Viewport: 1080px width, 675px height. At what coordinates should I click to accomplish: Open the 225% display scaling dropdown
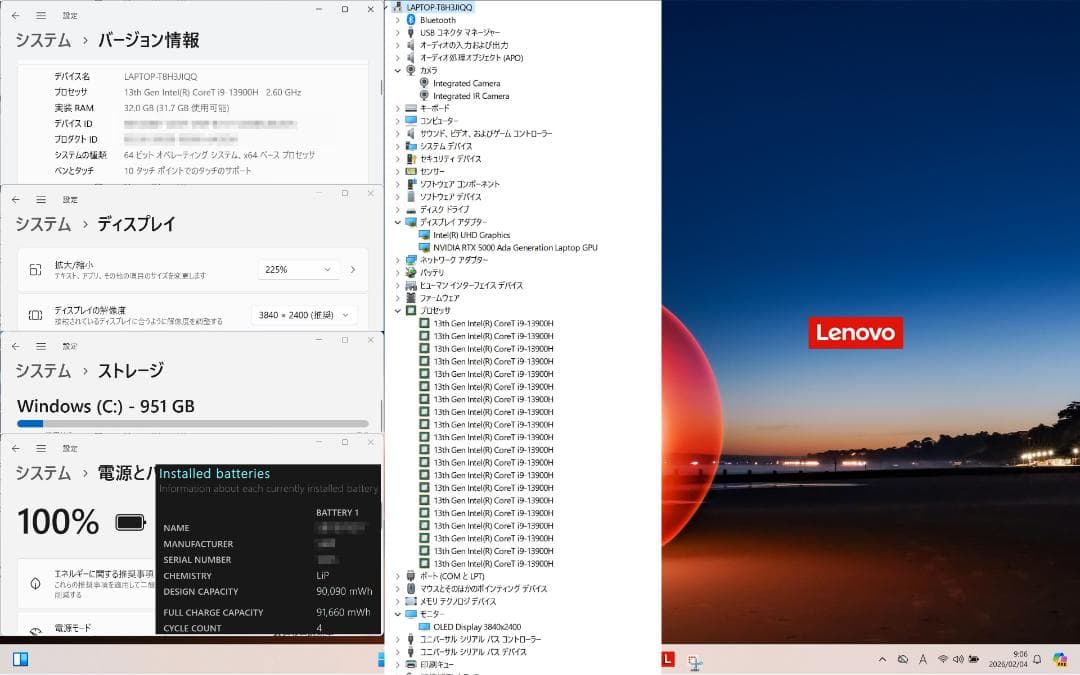(x=298, y=268)
